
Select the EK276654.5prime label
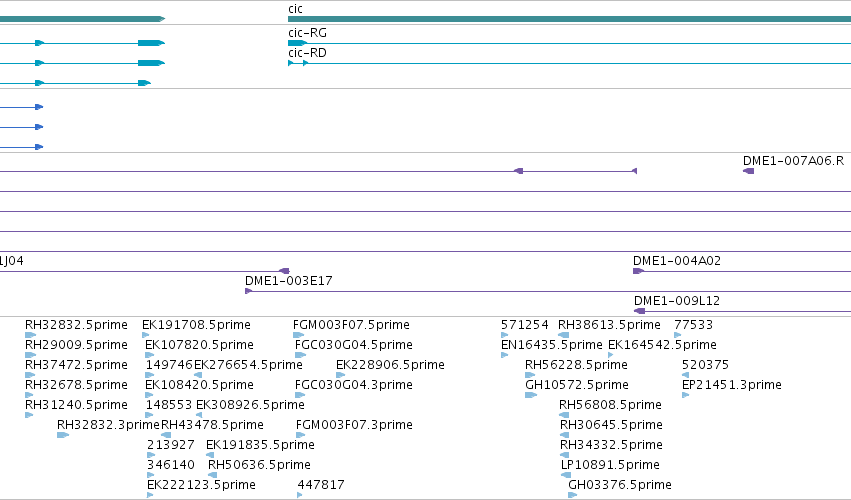248,365
